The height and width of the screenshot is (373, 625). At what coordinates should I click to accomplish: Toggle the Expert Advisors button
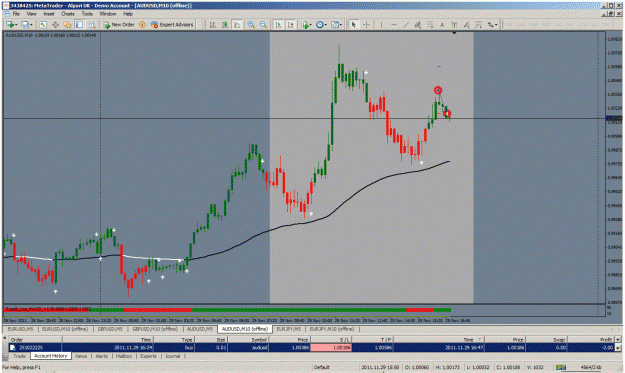point(172,25)
